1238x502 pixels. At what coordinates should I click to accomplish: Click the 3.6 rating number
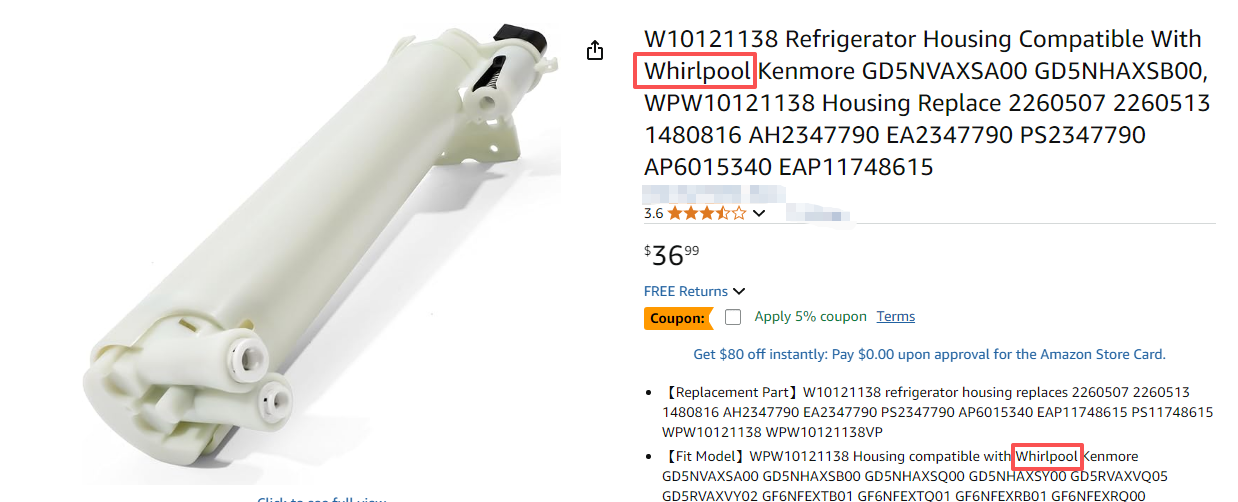(654, 213)
